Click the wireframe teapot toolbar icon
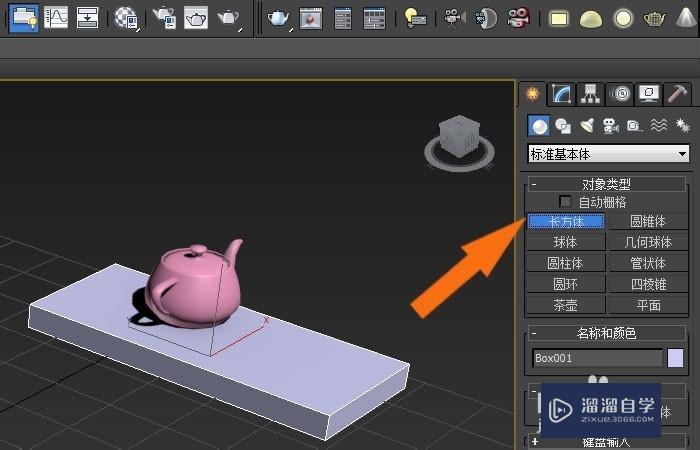This screenshot has height=450, width=700. click(654, 18)
